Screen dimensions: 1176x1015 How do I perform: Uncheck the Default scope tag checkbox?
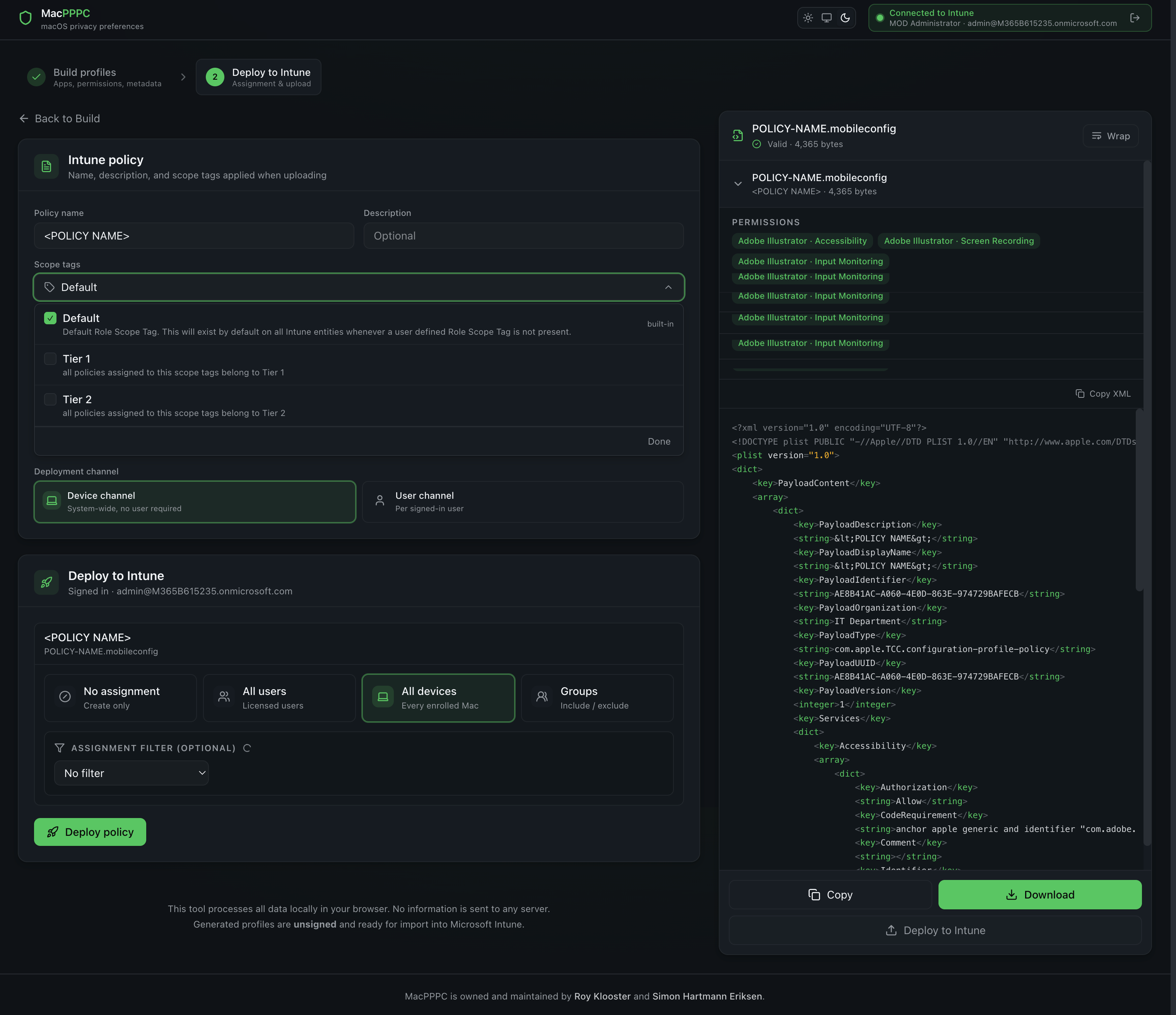point(51,318)
